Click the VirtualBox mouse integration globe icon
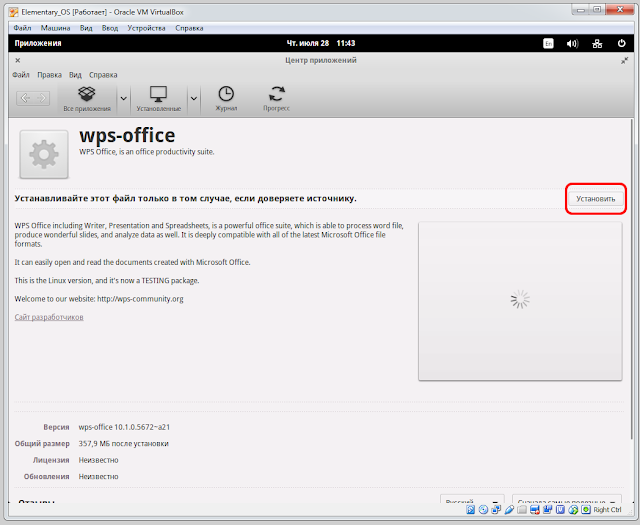 tap(573, 509)
